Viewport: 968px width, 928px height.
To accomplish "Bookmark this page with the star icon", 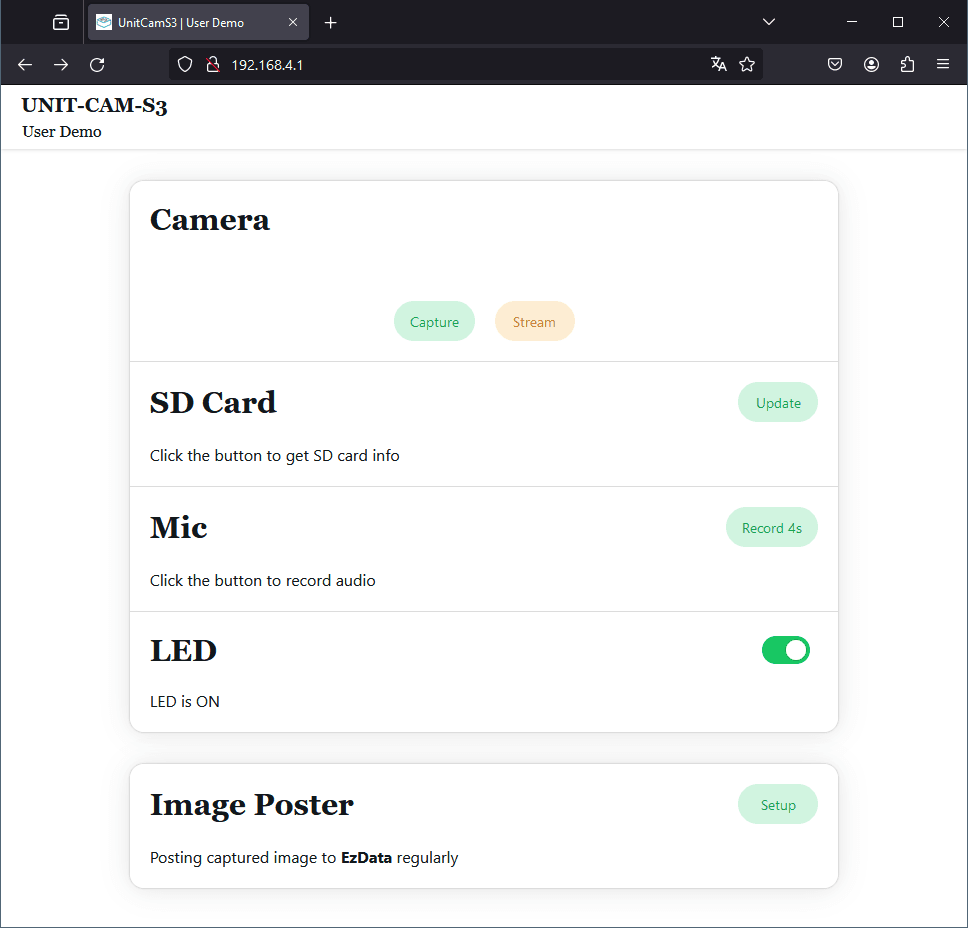I will tap(747, 65).
